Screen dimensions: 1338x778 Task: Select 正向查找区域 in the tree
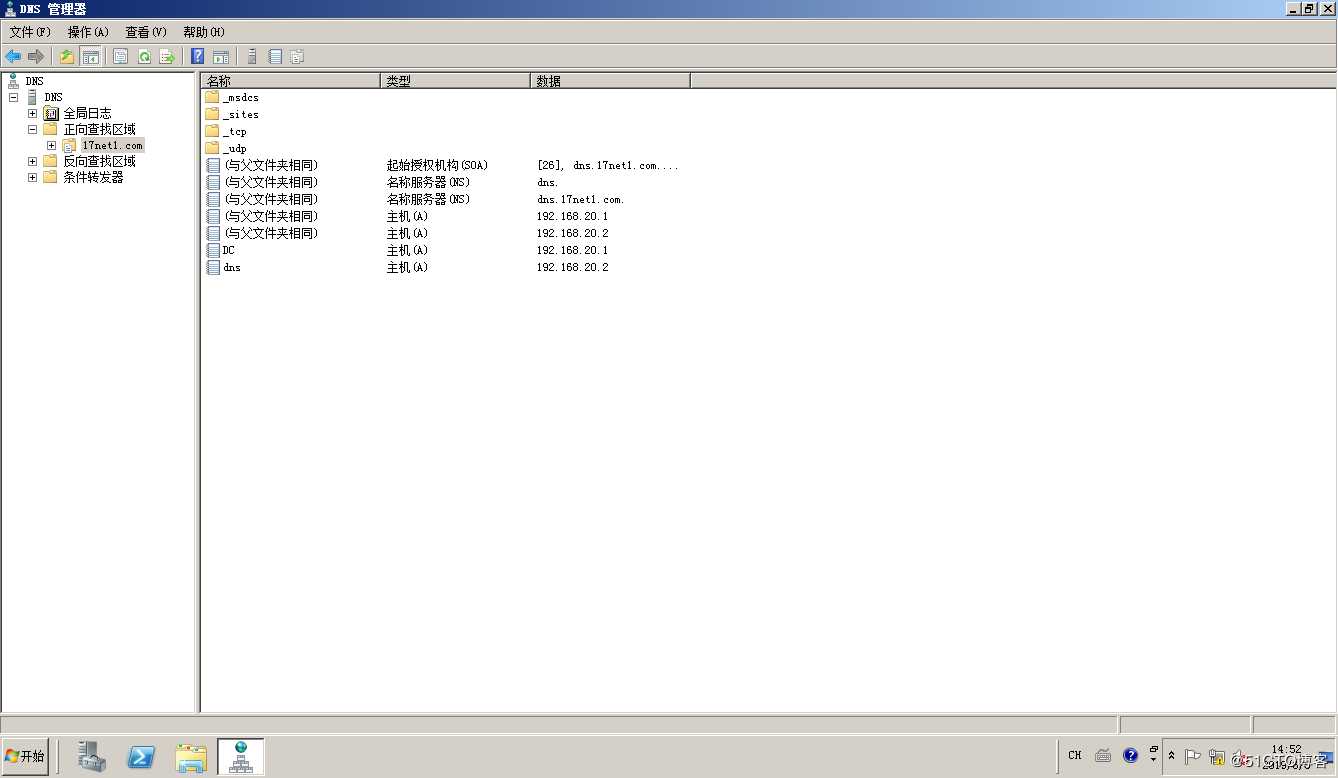(100, 129)
